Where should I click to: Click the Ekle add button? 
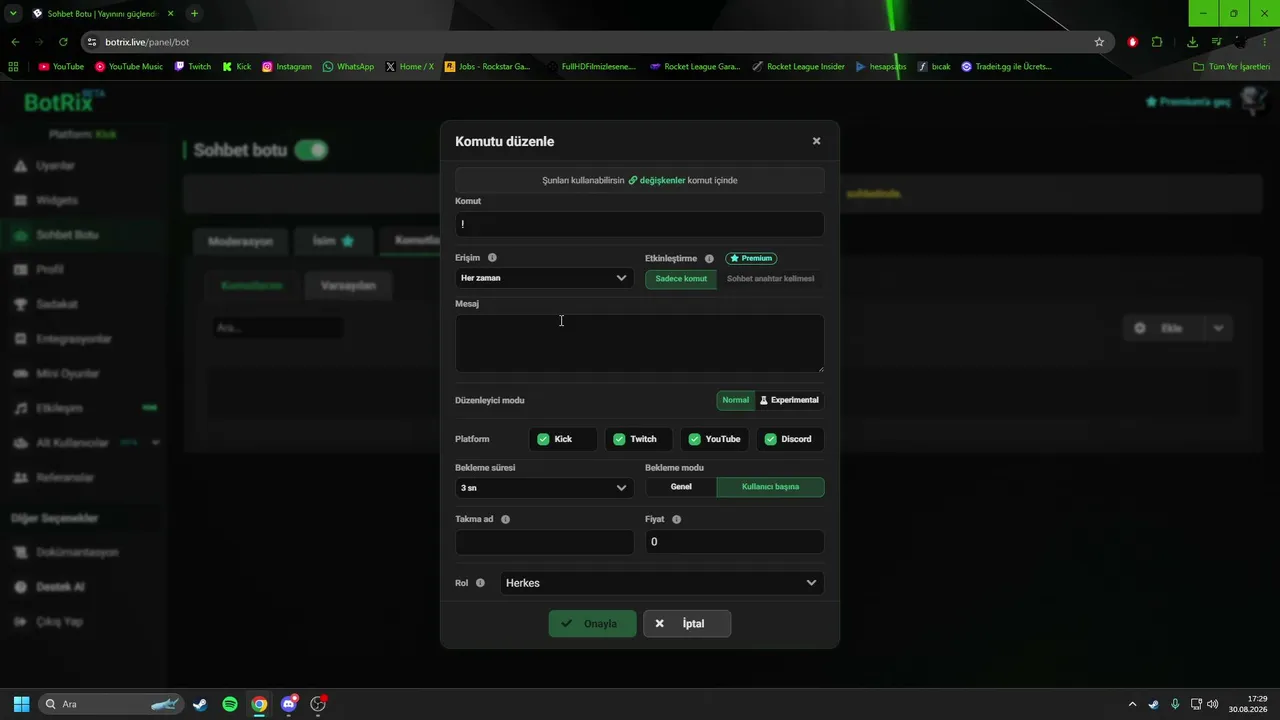(x=1163, y=328)
